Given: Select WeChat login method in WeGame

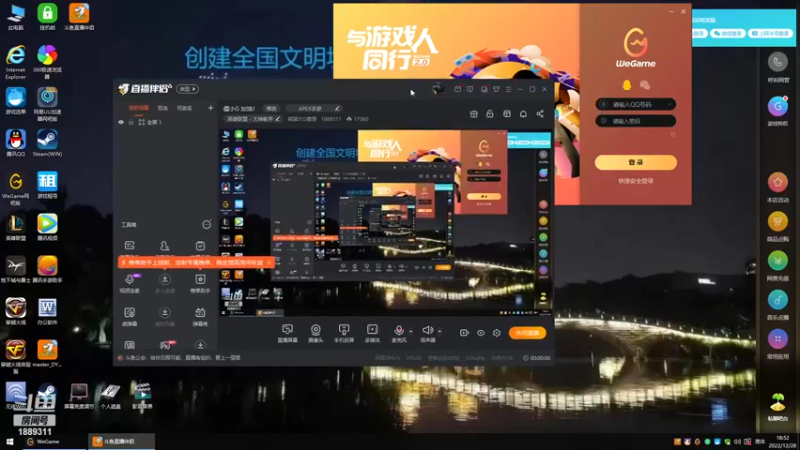Looking at the screenshot, I should tap(645, 85).
